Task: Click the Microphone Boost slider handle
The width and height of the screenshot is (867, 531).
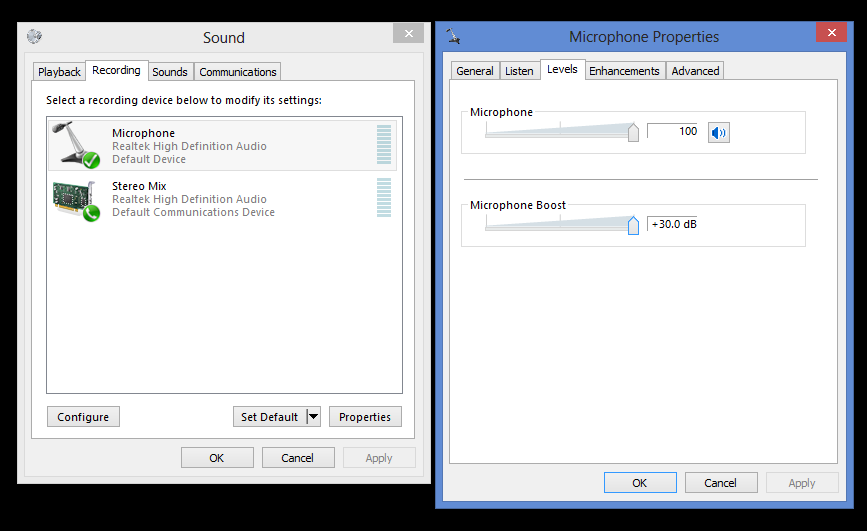Action: click(633, 225)
